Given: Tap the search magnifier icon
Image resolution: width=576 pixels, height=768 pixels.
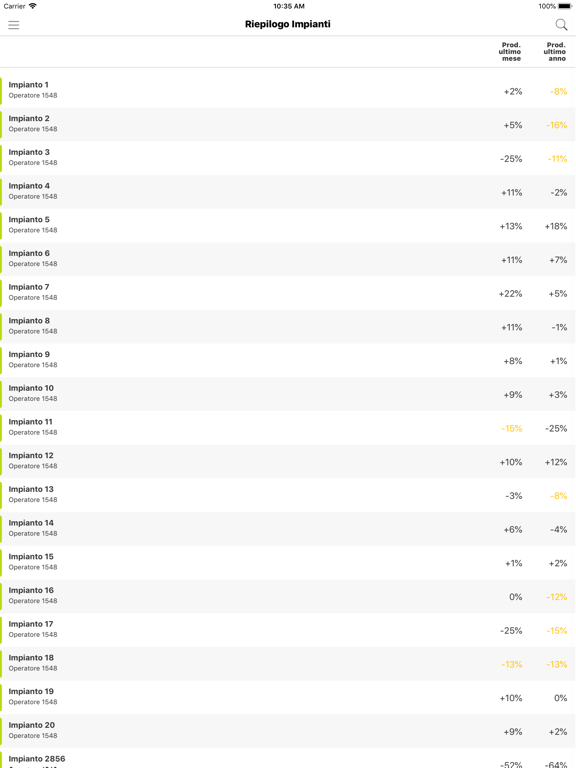Looking at the screenshot, I should click(561, 24).
